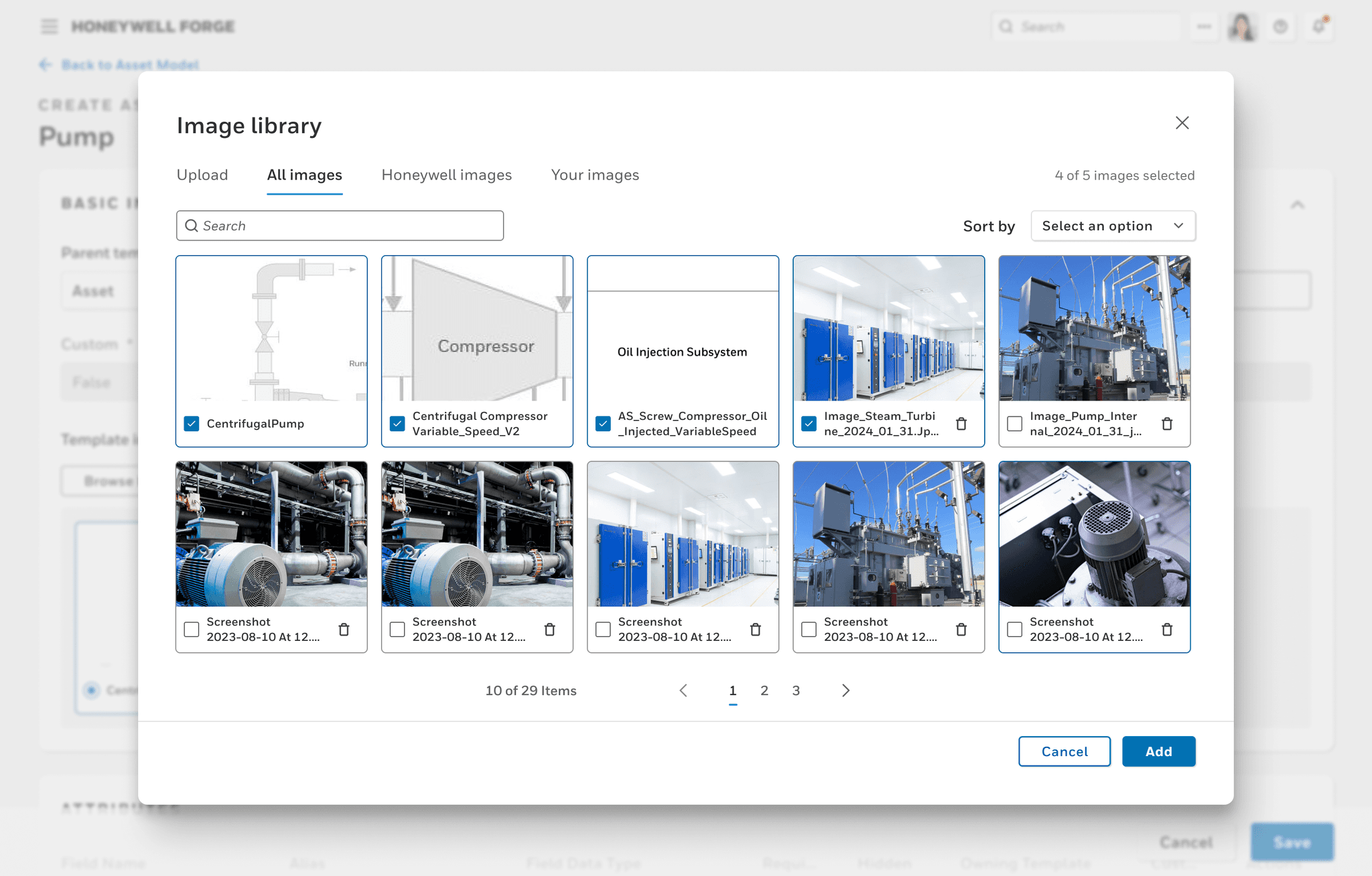Open Sort by dropdown menu
1372x876 pixels.
(x=1112, y=225)
